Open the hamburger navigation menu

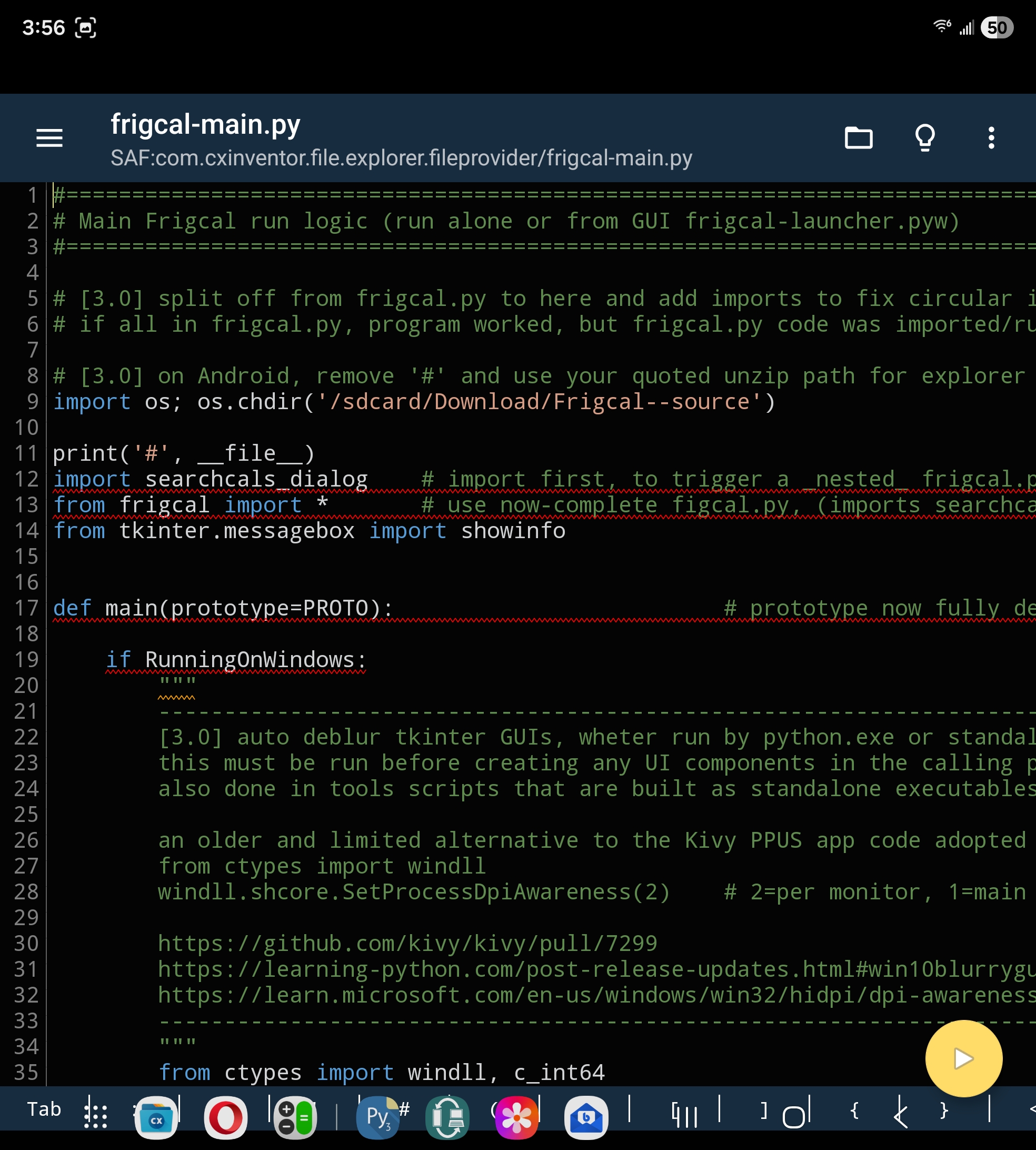49,138
